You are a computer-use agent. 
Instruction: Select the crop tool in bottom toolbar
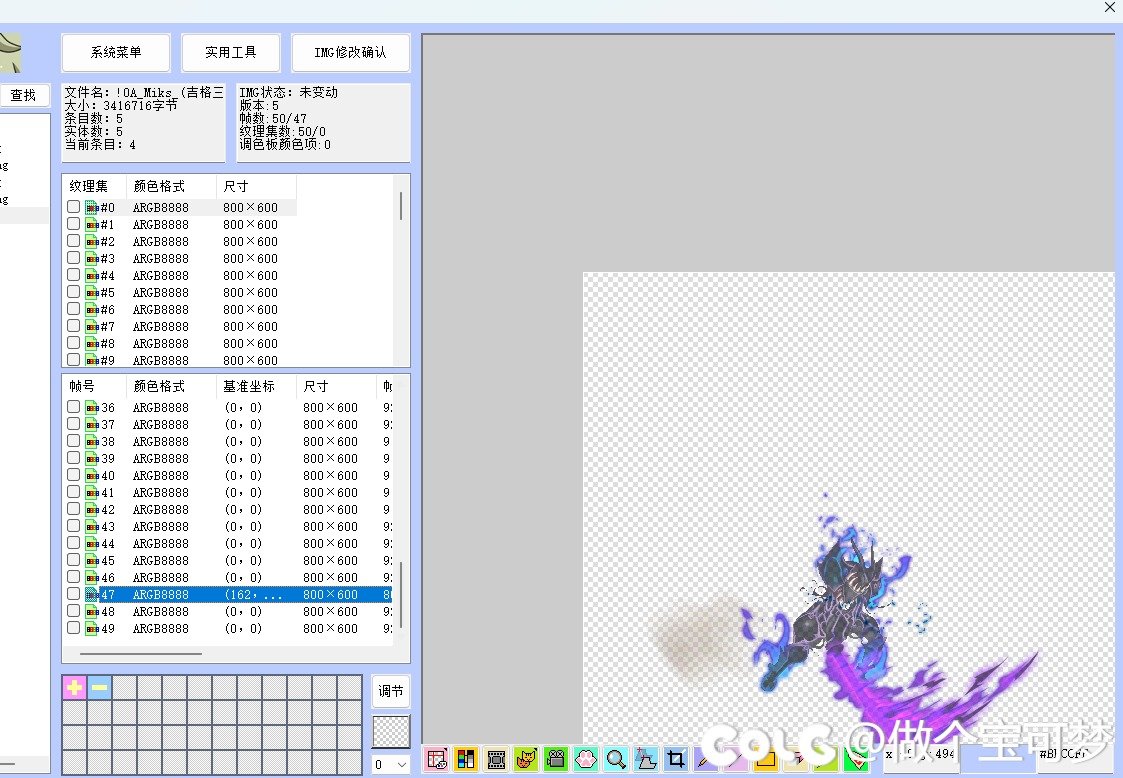click(x=676, y=759)
